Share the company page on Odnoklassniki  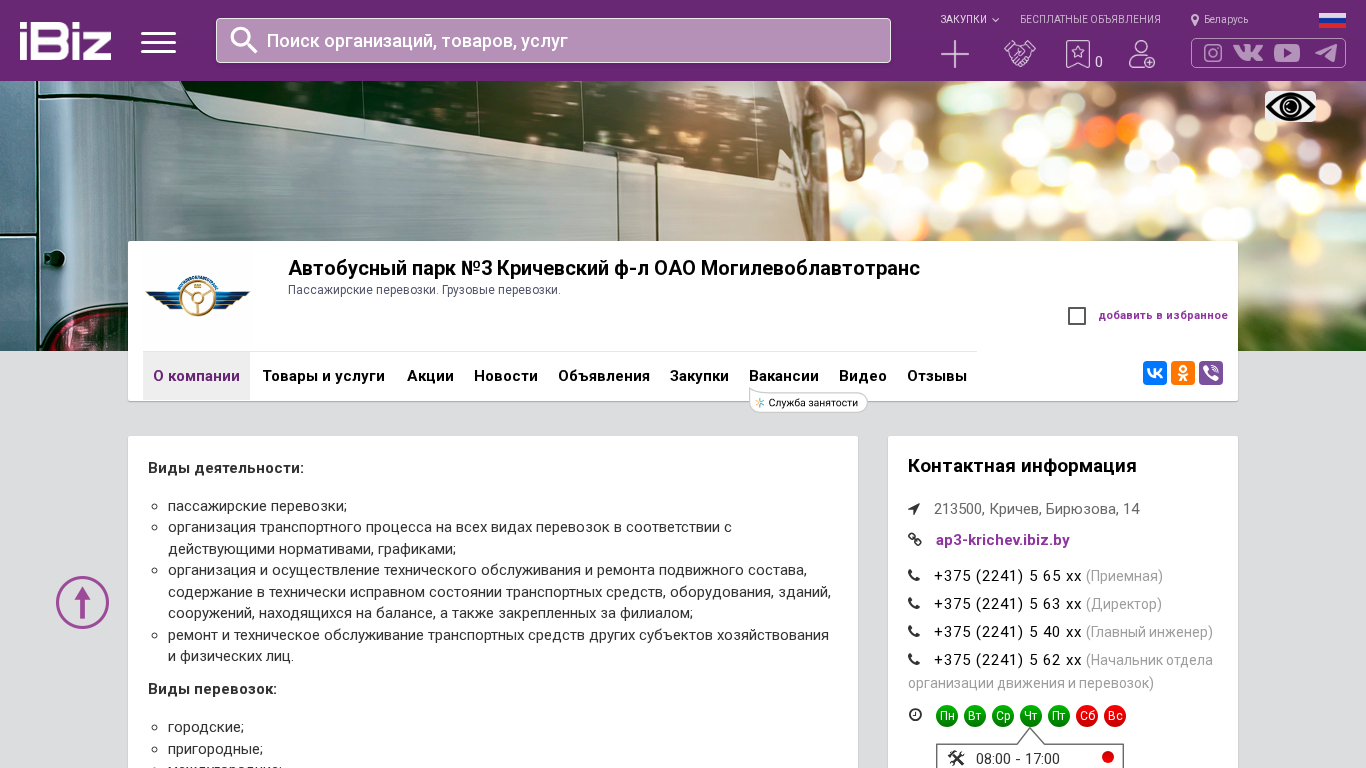point(1183,373)
